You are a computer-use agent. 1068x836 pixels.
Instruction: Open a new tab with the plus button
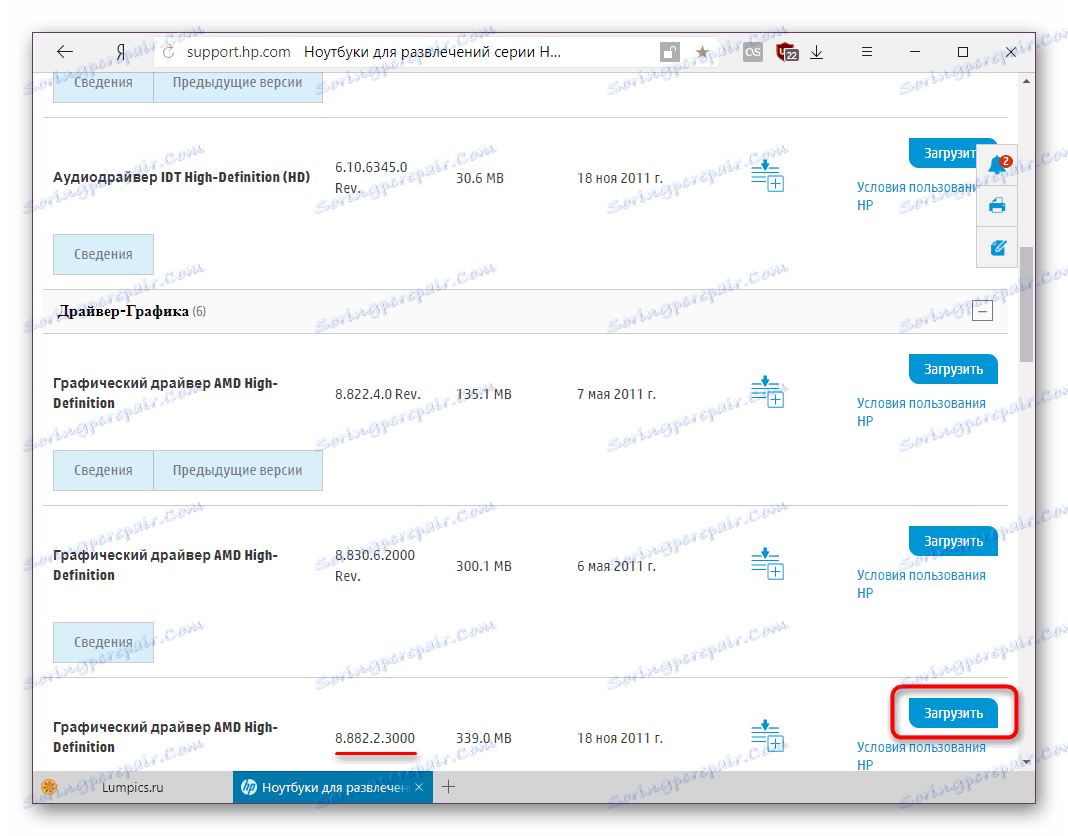tap(448, 787)
